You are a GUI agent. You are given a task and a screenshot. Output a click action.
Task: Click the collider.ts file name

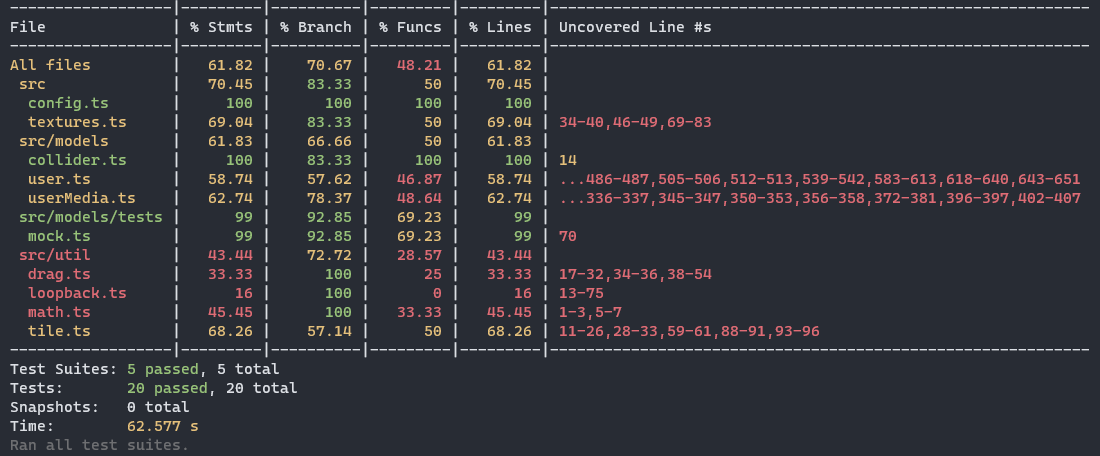point(77,160)
